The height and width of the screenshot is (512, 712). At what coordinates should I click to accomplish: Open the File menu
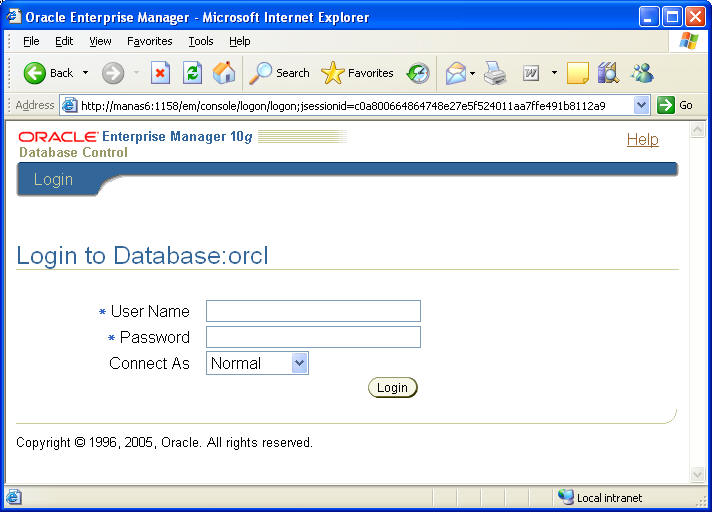coord(31,41)
